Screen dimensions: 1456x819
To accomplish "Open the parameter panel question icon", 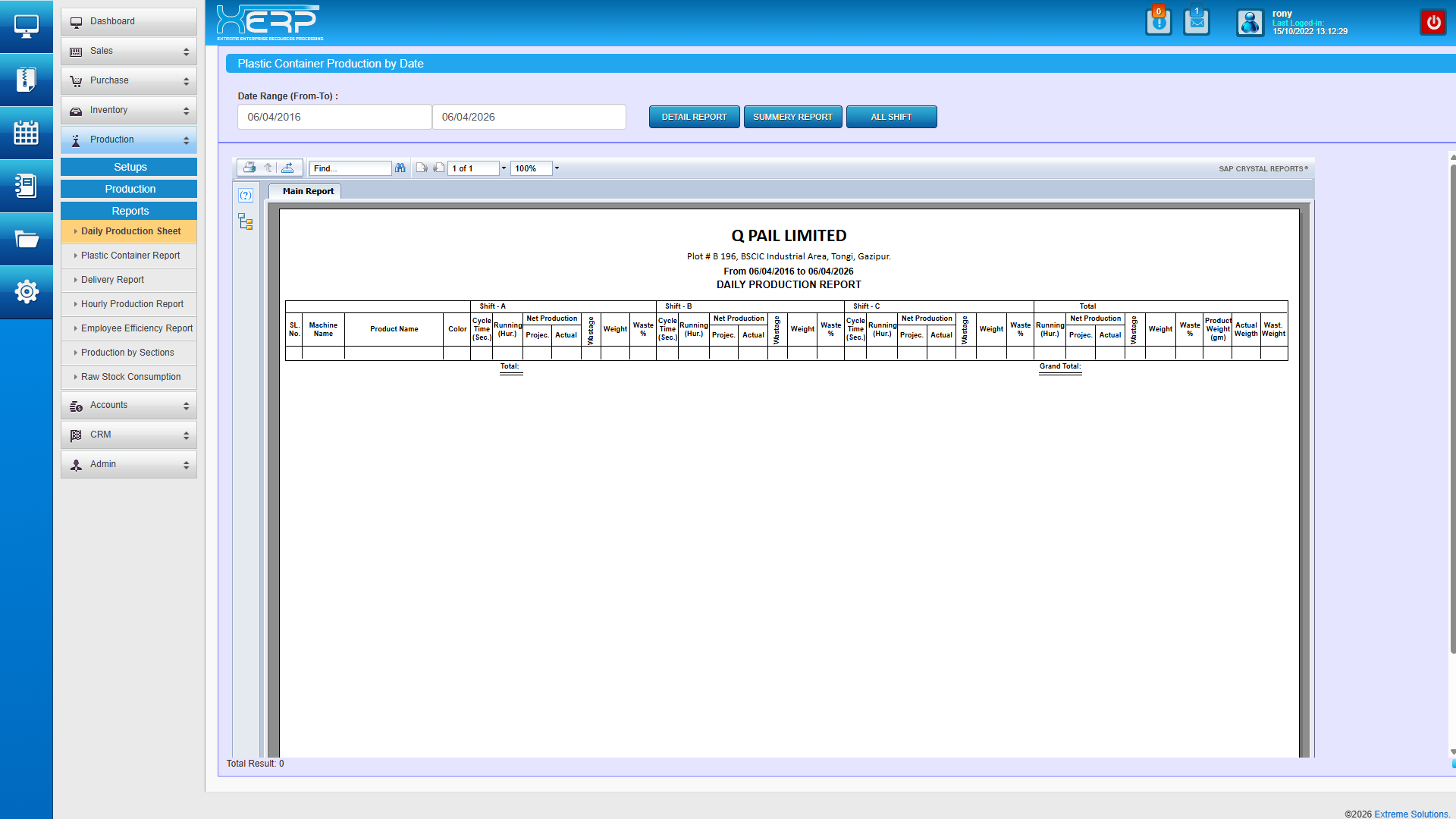I will point(245,195).
